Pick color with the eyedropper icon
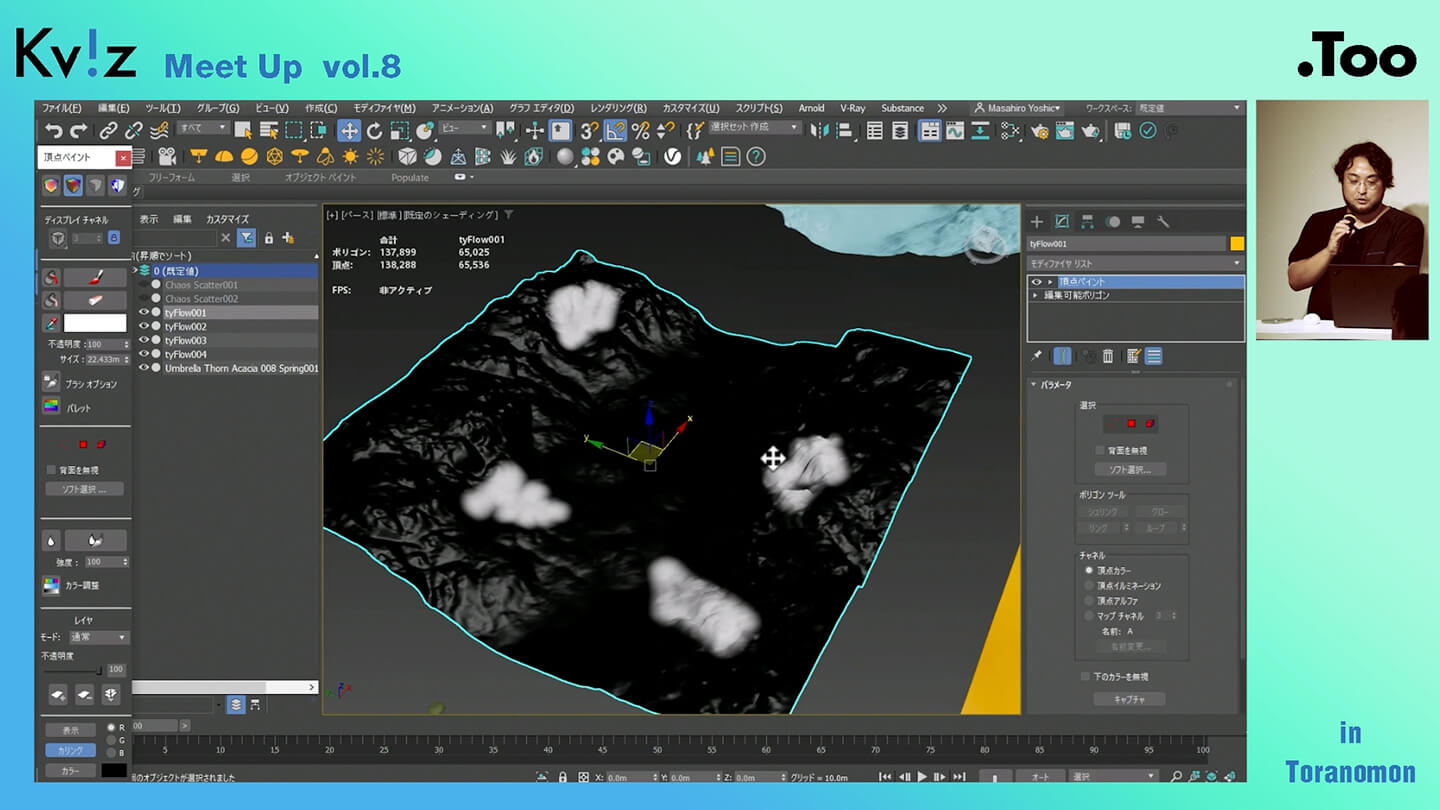Screen dimensions: 1440x810 [x=51, y=323]
